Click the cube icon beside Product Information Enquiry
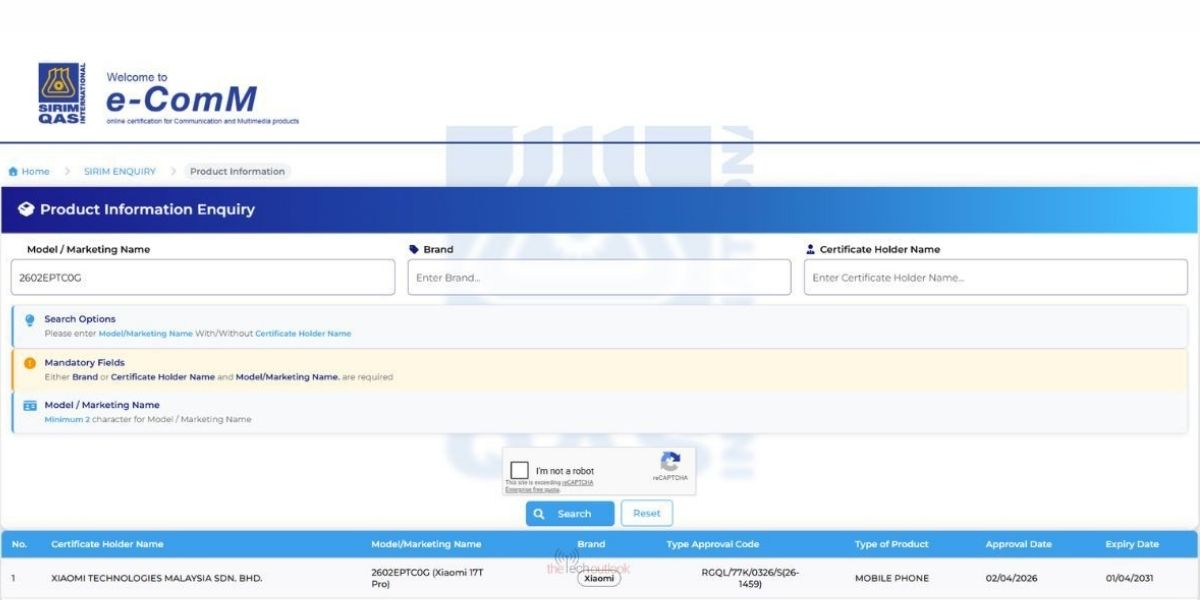1200x600 pixels. point(26,210)
